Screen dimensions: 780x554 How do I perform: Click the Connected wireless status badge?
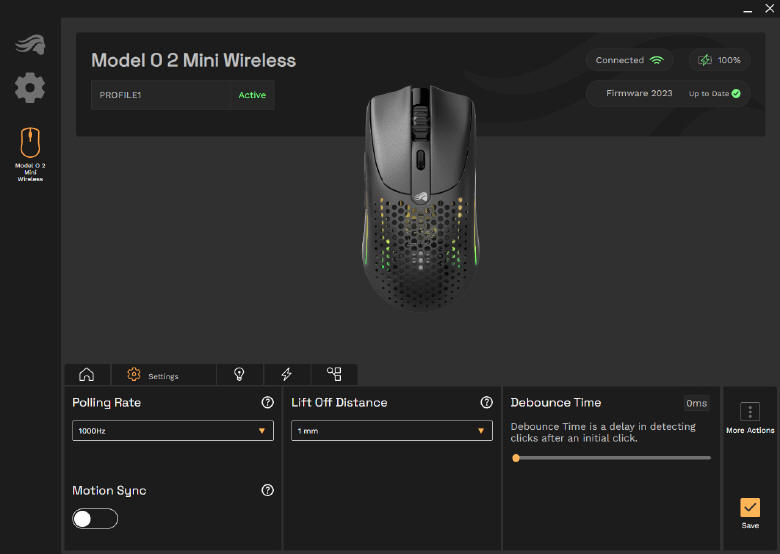tap(629, 60)
